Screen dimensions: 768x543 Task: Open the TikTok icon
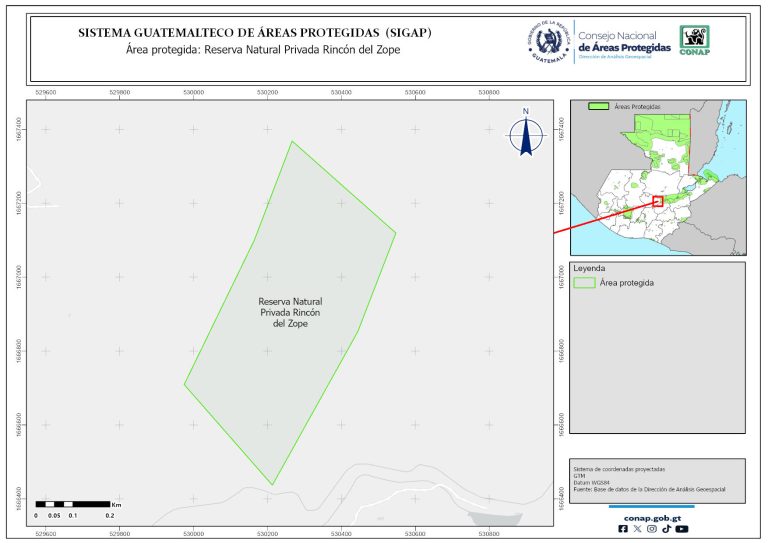point(666,529)
